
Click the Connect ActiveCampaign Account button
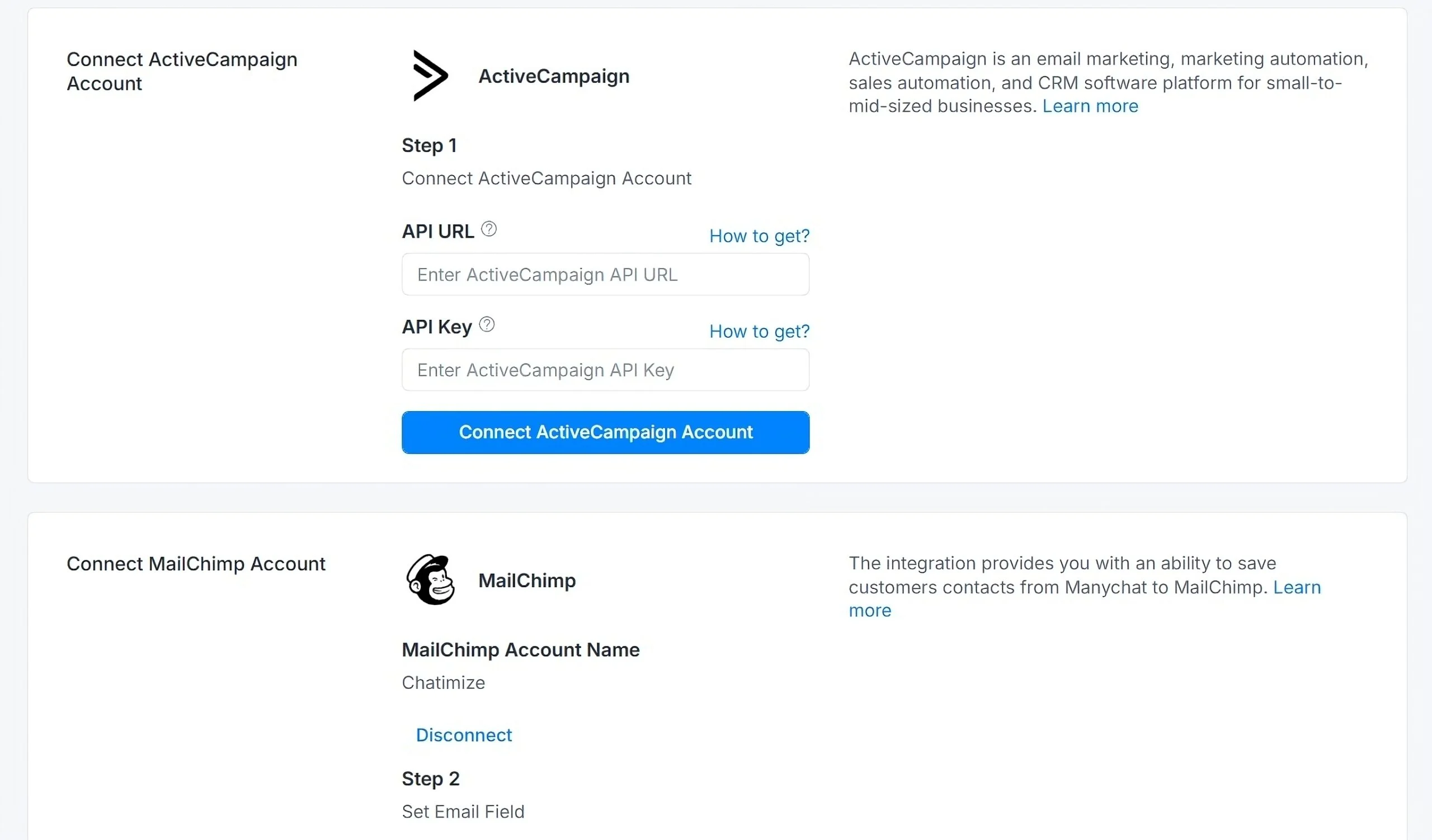(605, 432)
